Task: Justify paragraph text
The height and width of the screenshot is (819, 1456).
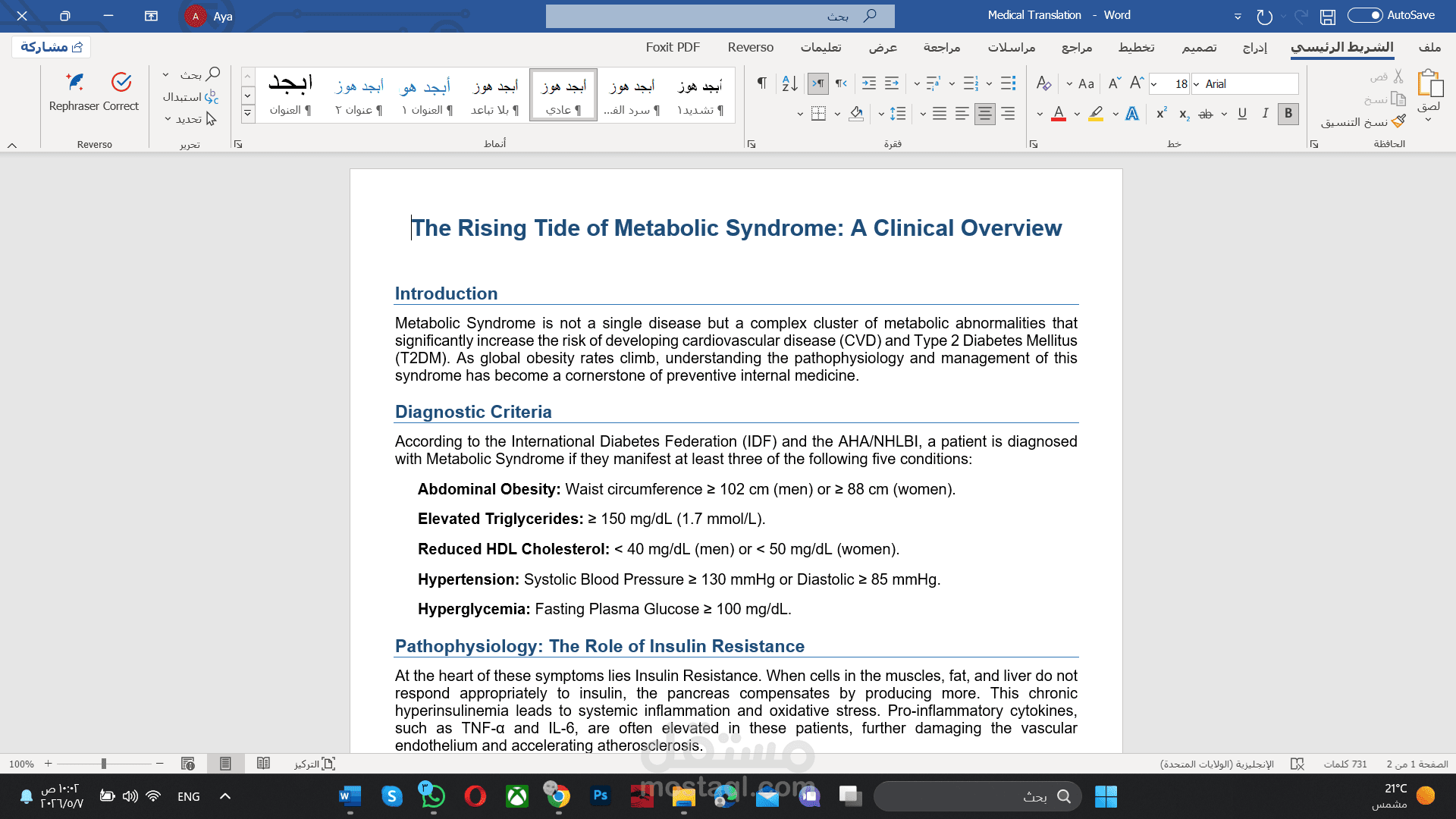Action: point(940,114)
